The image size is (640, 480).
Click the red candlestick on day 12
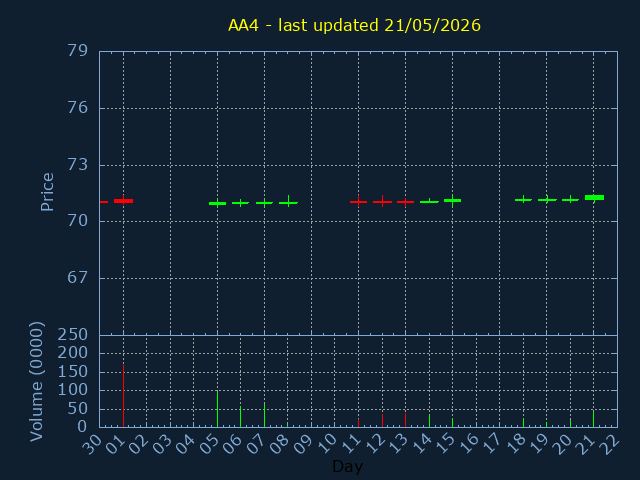point(382,201)
